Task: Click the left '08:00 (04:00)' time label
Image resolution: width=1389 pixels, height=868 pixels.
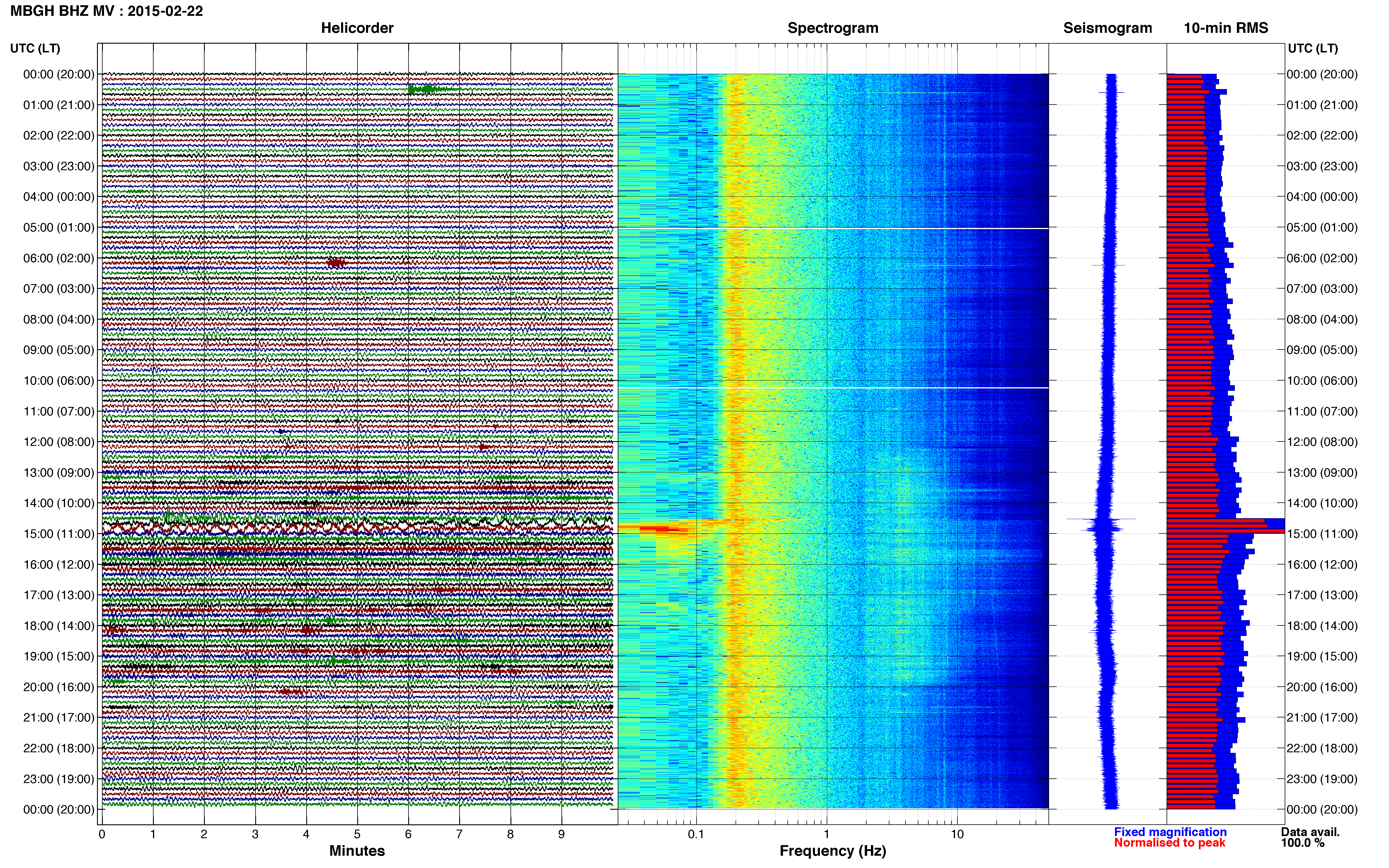Action: [59, 319]
